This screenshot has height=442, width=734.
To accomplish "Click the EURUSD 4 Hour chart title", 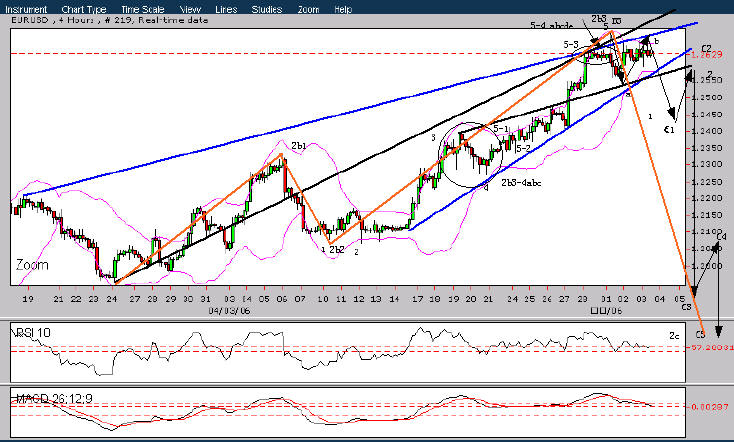I will tap(110, 20).
